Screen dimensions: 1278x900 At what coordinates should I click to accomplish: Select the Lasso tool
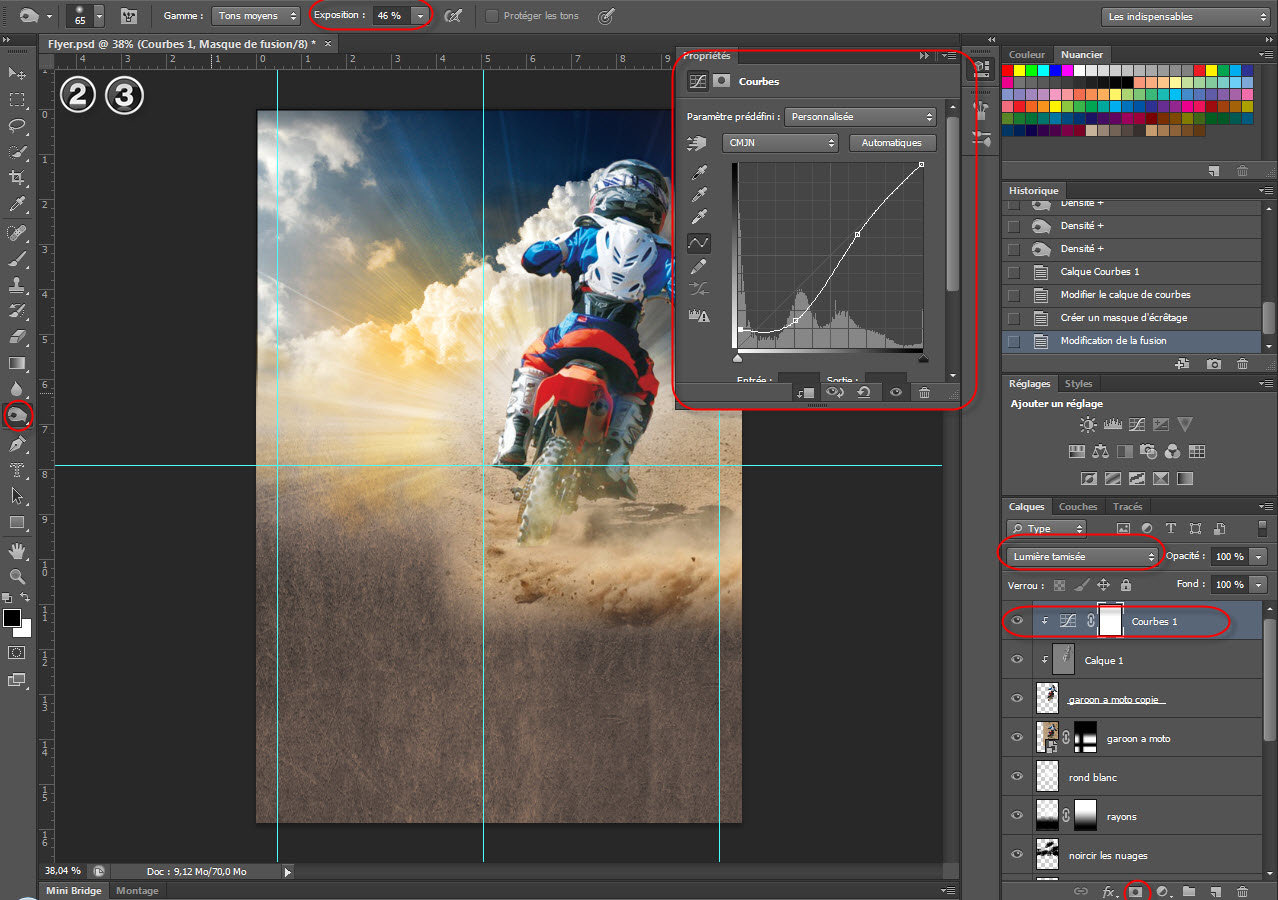pos(17,126)
